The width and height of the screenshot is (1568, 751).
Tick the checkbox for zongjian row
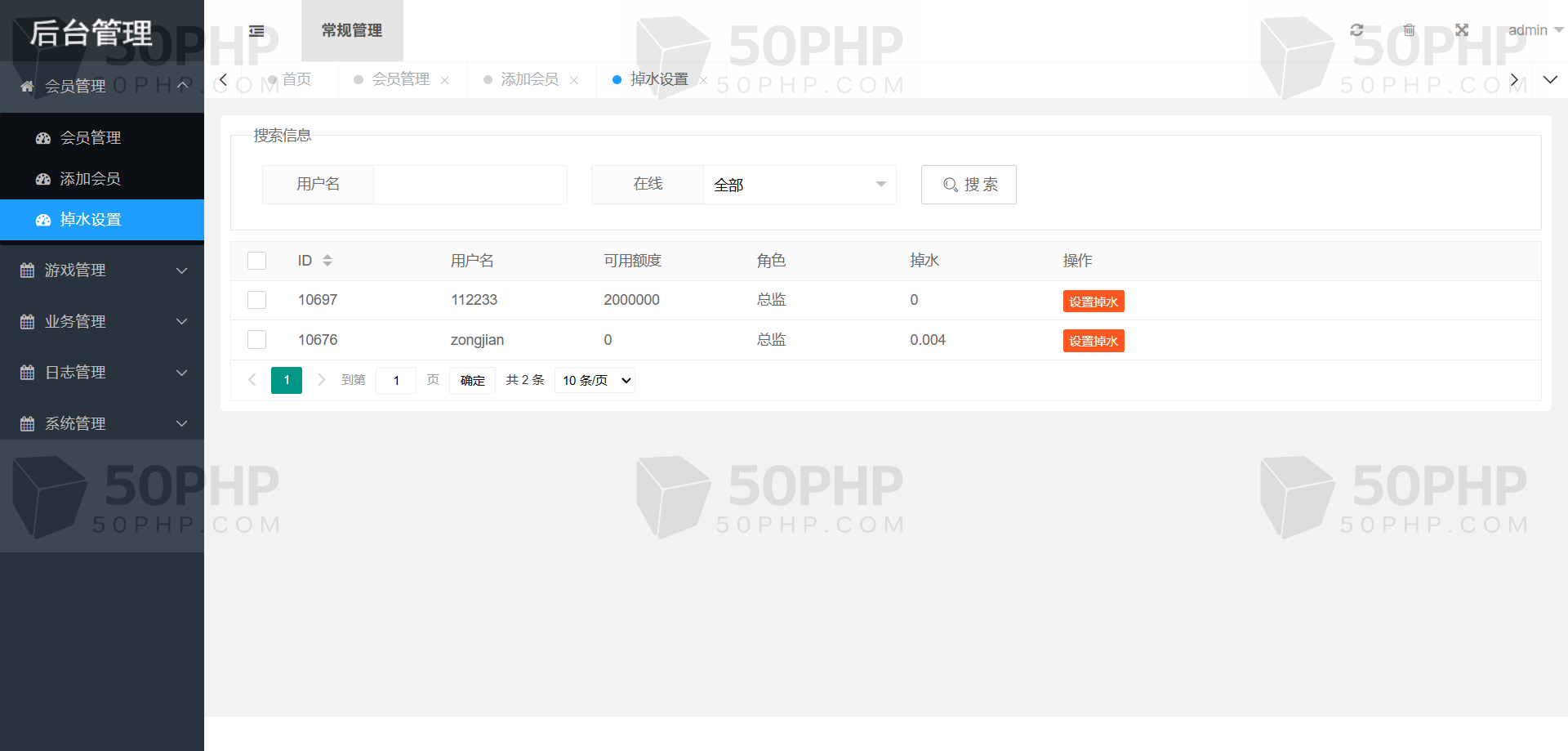[257, 340]
